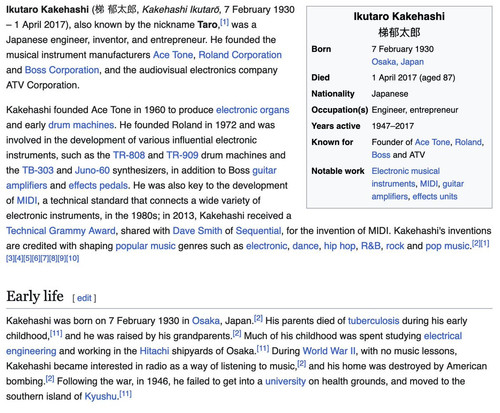Open the Hitachi link
The height and width of the screenshot is (413, 500).
click(x=154, y=351)
